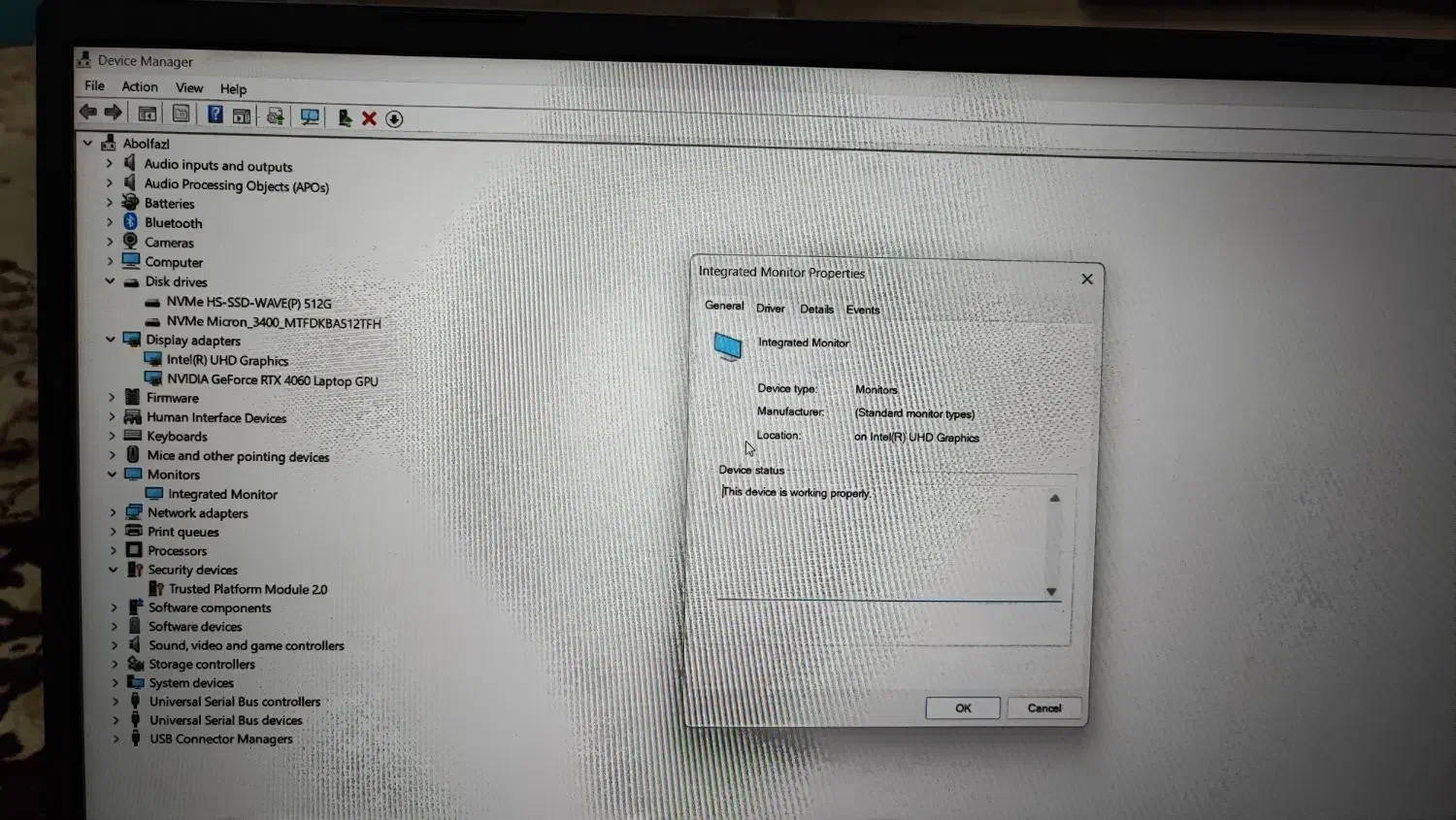Expand the Universal Serial Bus controllers category
The width and height of the screenshot is (1456, 820).
[x=116, y=702]
